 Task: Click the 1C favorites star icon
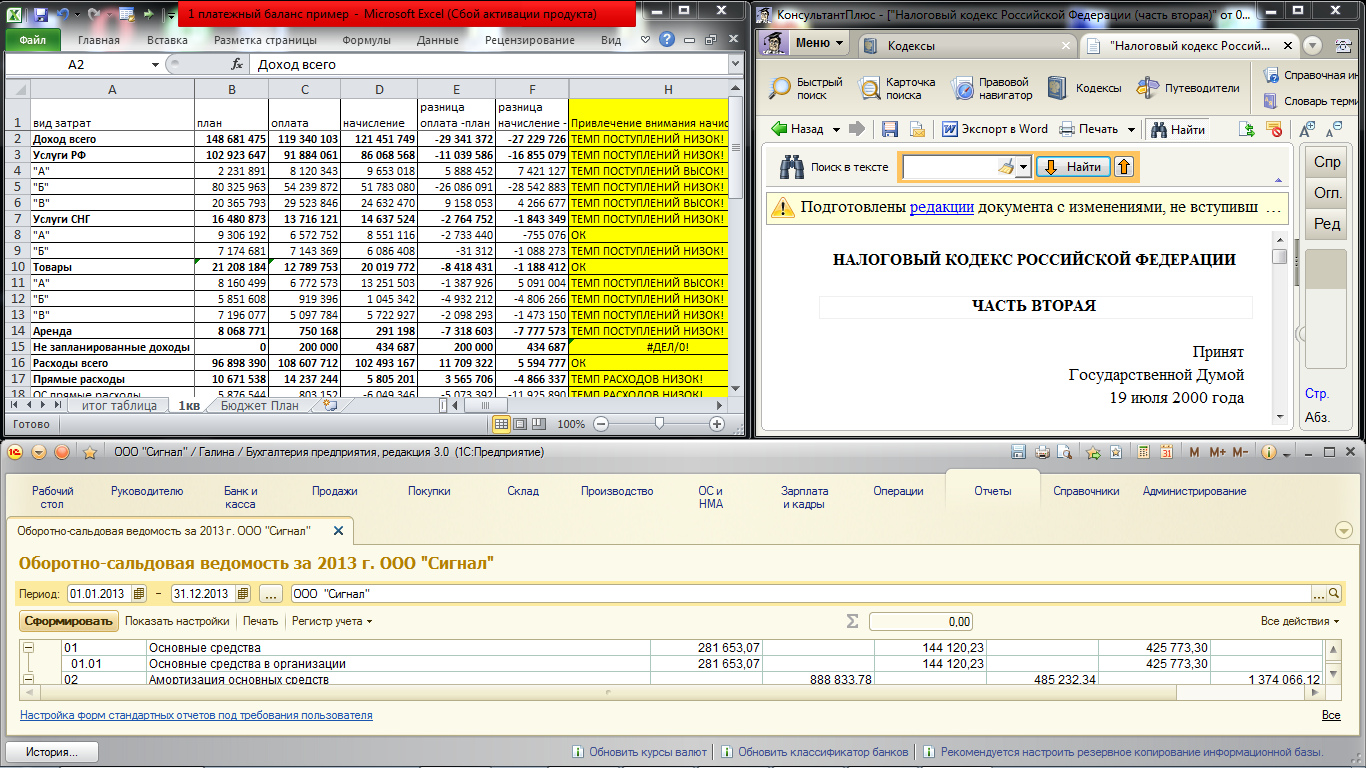coord(89,452)
